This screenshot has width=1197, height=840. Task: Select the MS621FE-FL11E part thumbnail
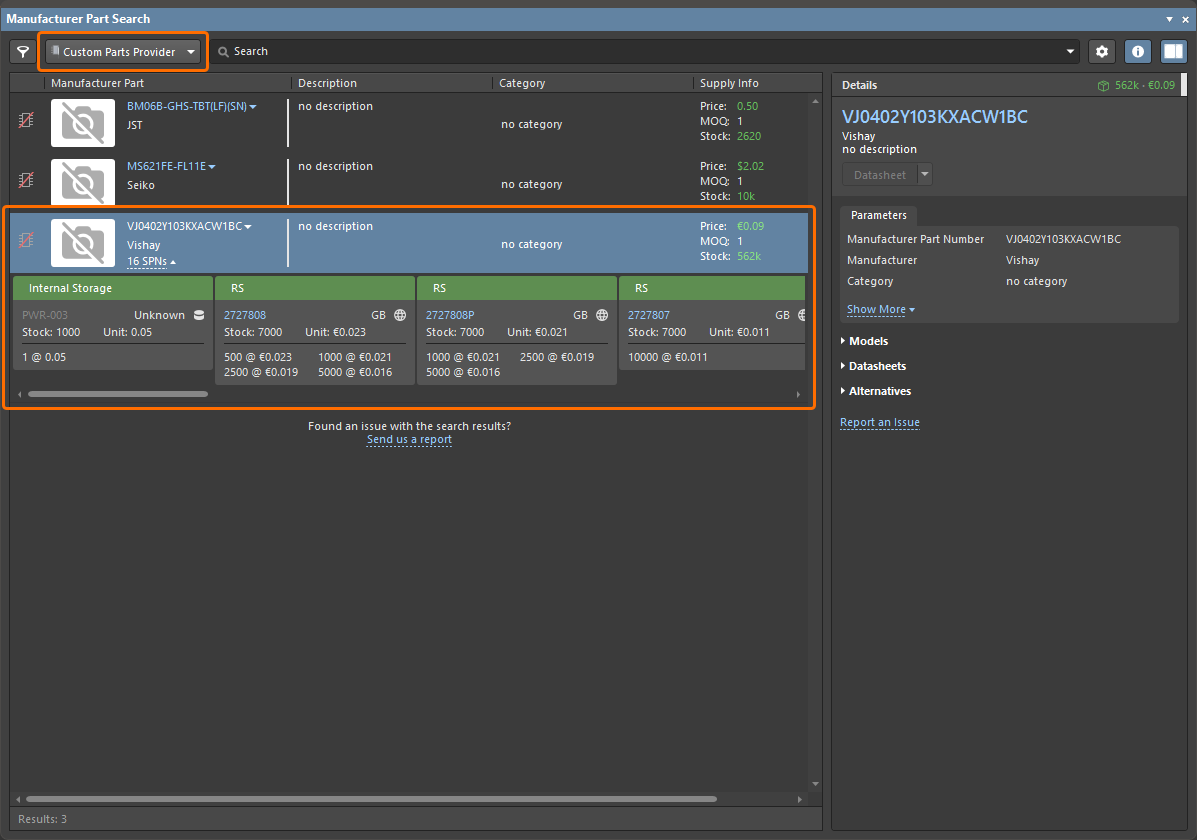coord(83,180)
